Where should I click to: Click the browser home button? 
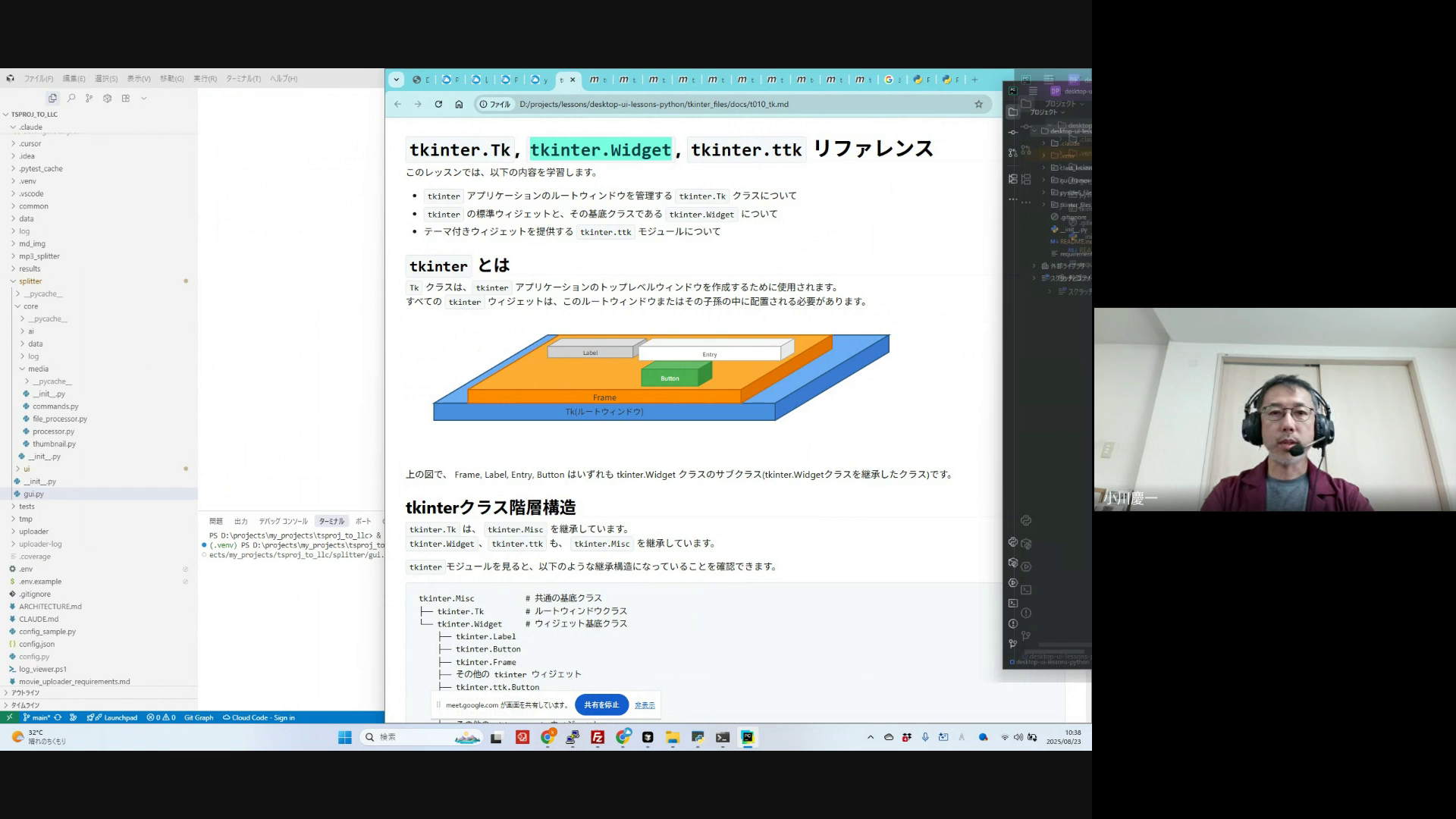(x=459, y=104)
